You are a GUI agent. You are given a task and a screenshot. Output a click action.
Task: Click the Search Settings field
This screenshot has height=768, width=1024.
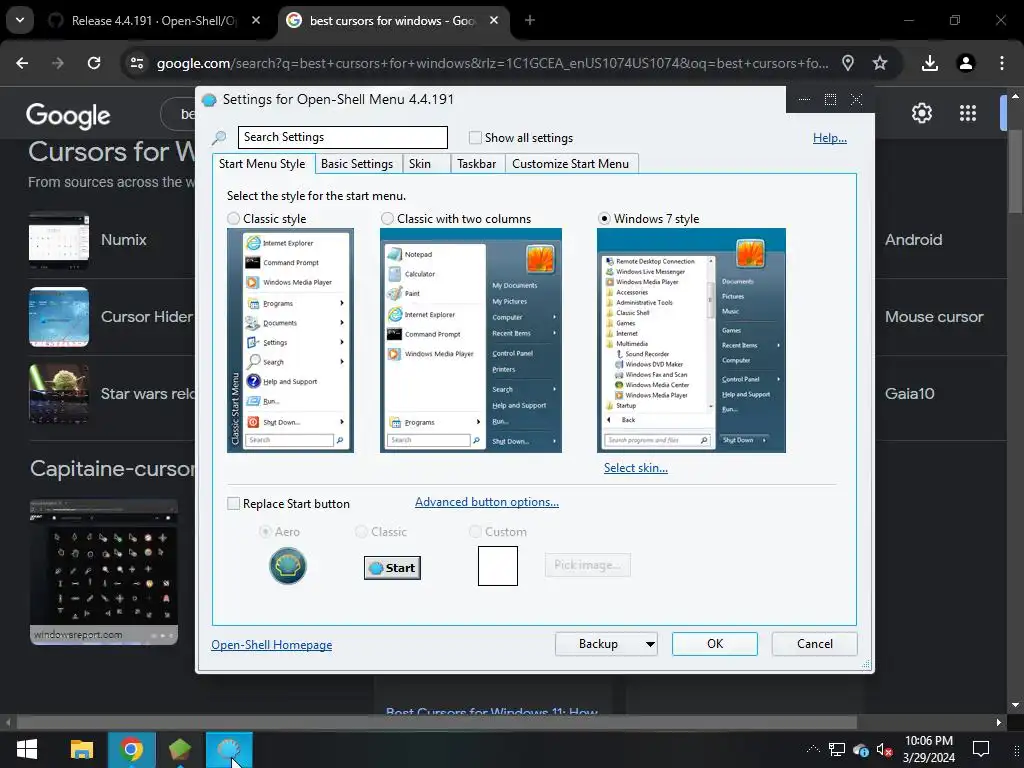[x=343, y=137]
